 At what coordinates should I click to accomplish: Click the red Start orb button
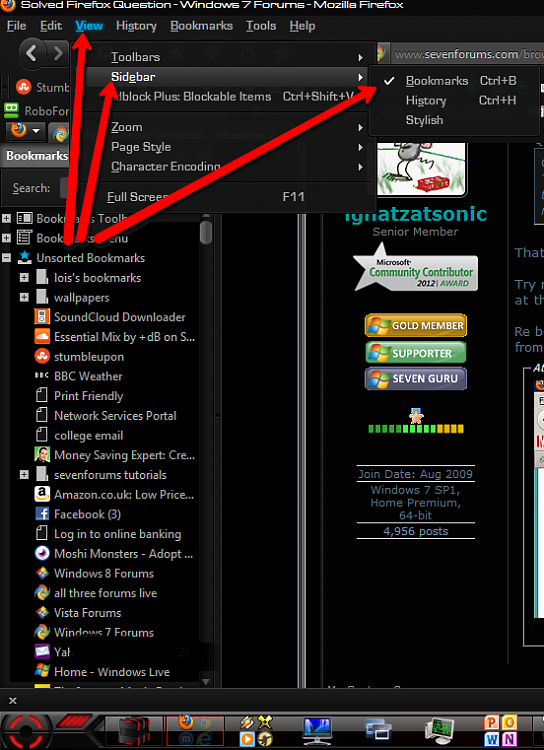26,731
